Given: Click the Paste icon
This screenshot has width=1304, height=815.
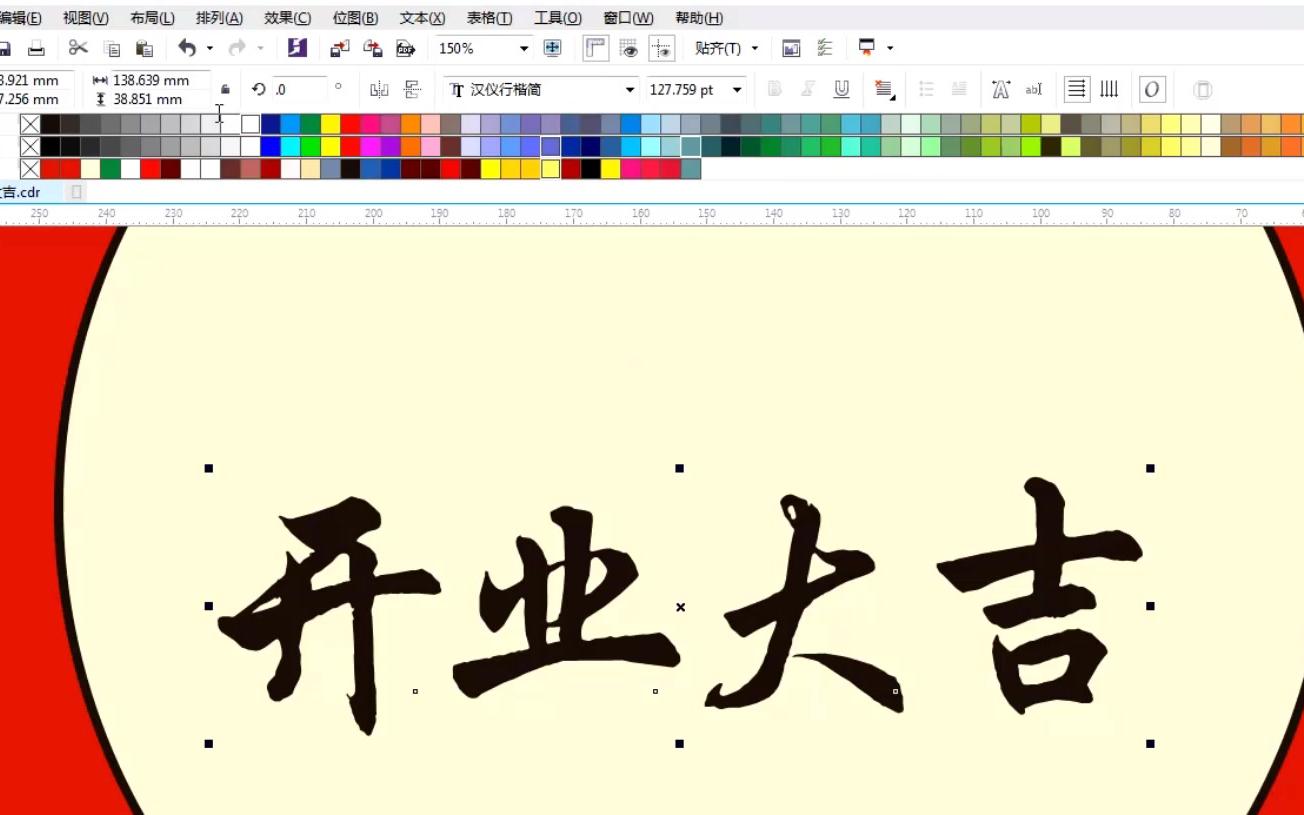Looking at the screenshot, I should (143, 47).
